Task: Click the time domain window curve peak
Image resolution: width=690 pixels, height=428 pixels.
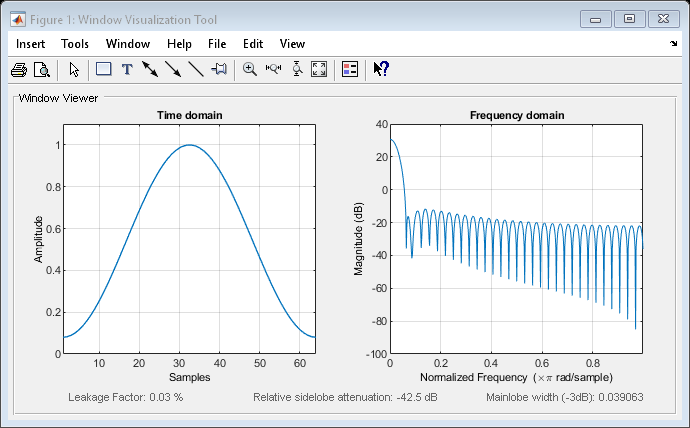Action: (x=190, y=145)
